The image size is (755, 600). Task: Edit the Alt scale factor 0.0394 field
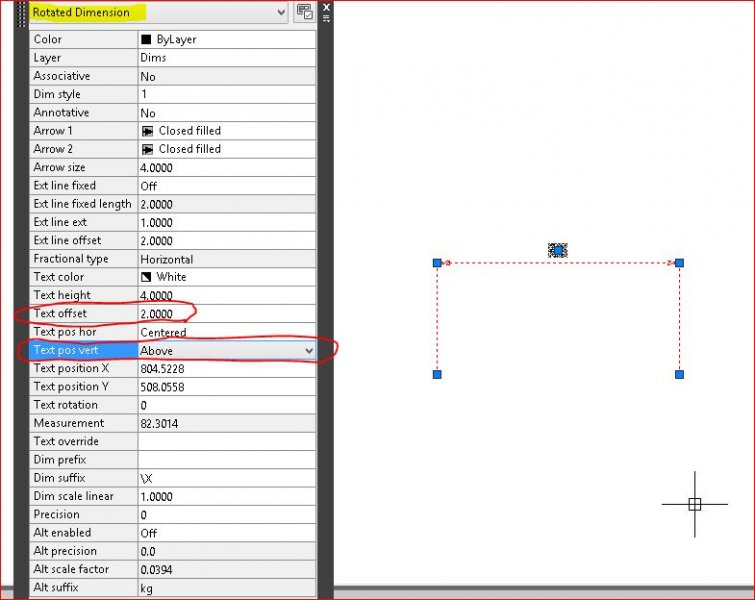[x=227, y=570]
